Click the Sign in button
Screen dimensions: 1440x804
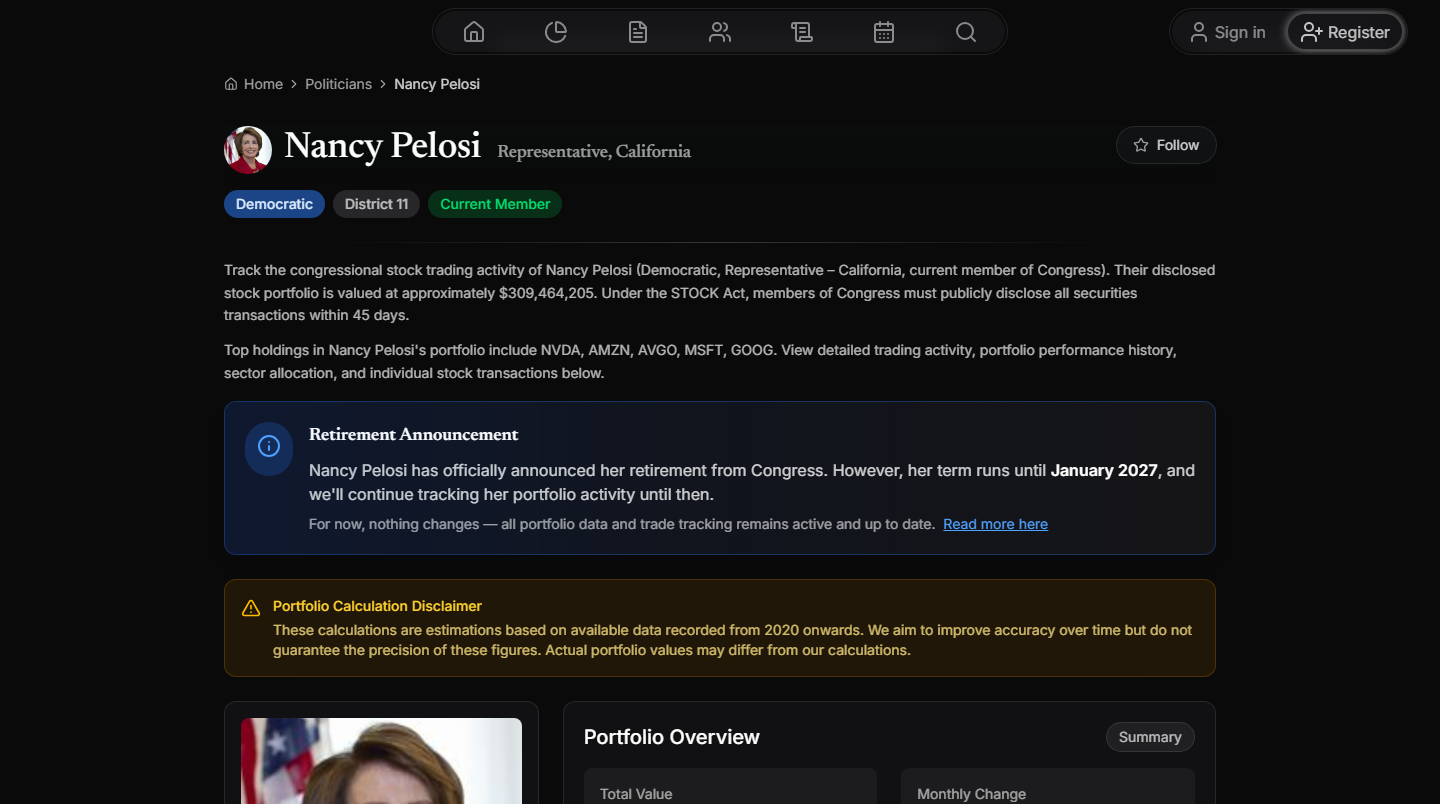(1228, 32)
